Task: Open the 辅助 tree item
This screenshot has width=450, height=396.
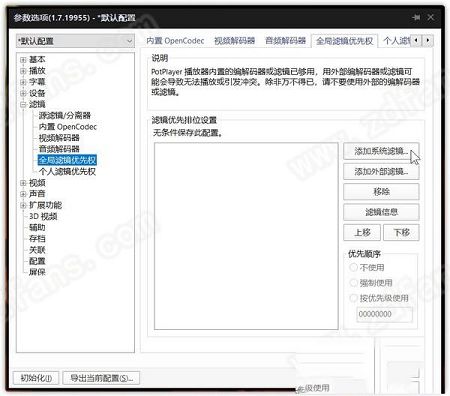Action: coord(37,228)
